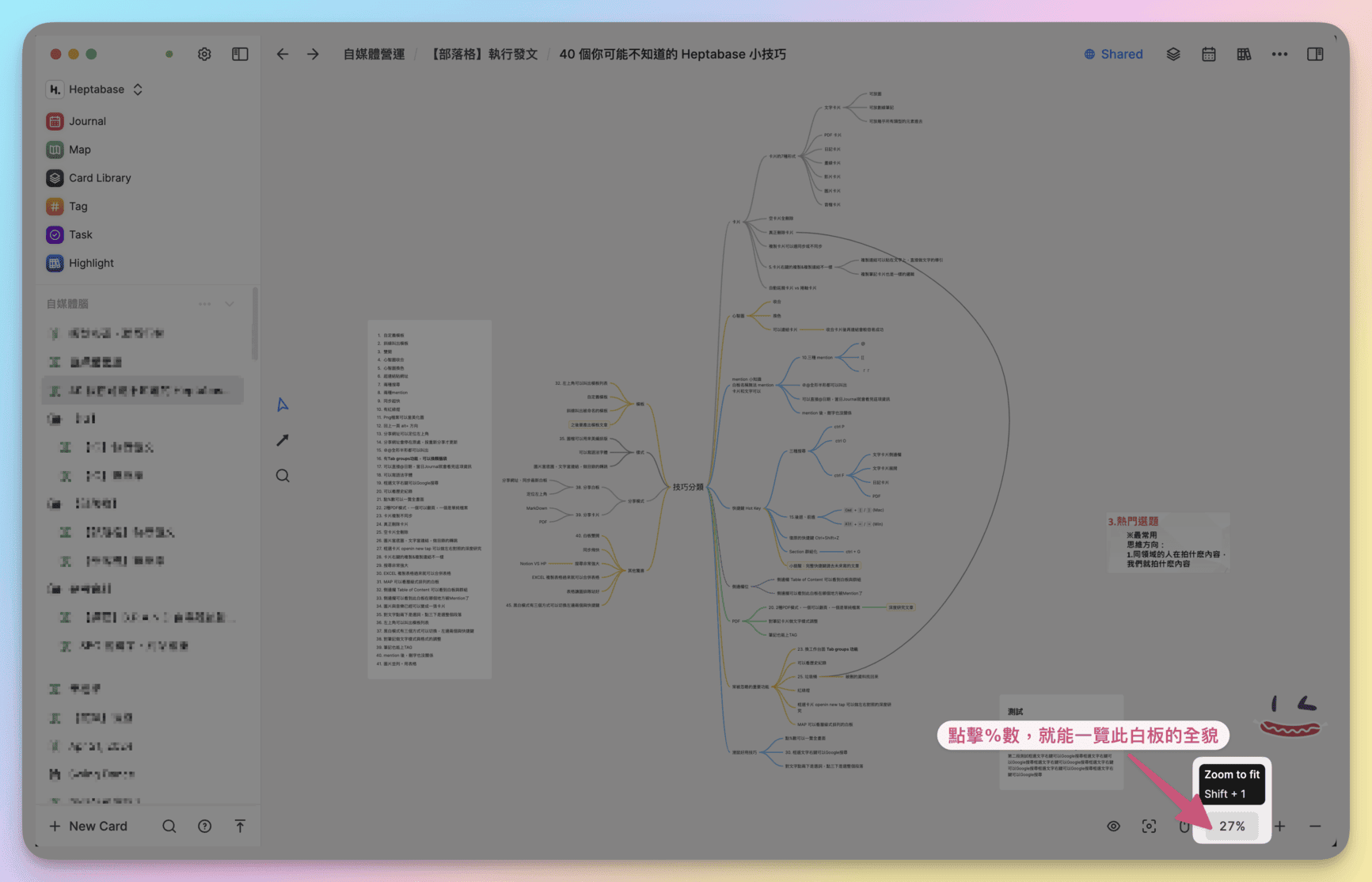
Task: Click the 27% zoom to fit button
Action: (1232, 826)
